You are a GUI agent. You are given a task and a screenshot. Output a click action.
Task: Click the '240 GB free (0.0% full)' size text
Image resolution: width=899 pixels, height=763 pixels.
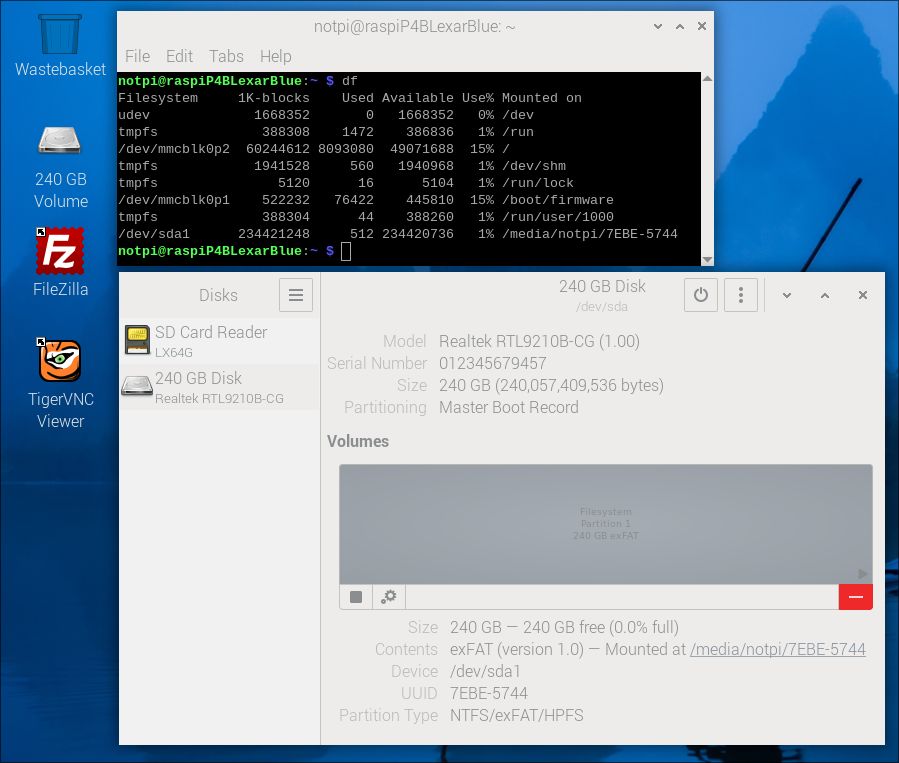[x=601, y=627]
